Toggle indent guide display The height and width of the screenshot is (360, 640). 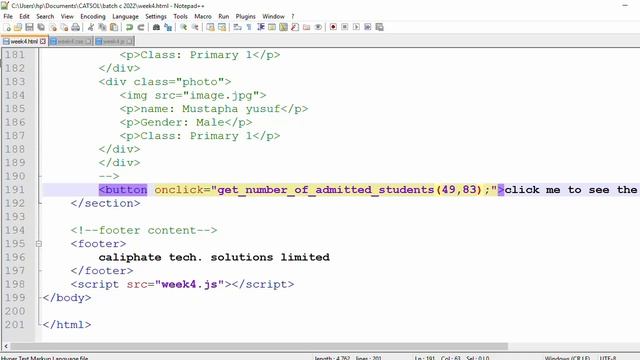(260, 27)
